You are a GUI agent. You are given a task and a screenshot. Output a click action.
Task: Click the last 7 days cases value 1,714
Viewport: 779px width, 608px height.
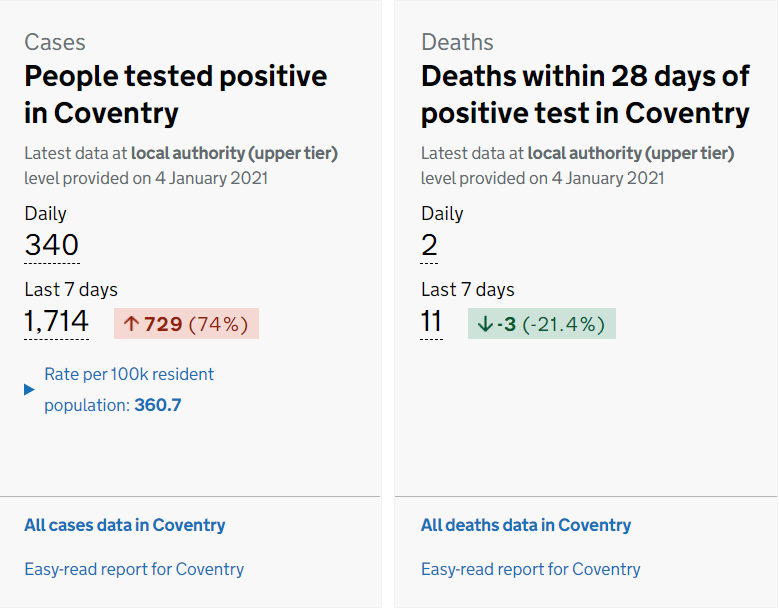pyautogui.click(x=57, y=322)
